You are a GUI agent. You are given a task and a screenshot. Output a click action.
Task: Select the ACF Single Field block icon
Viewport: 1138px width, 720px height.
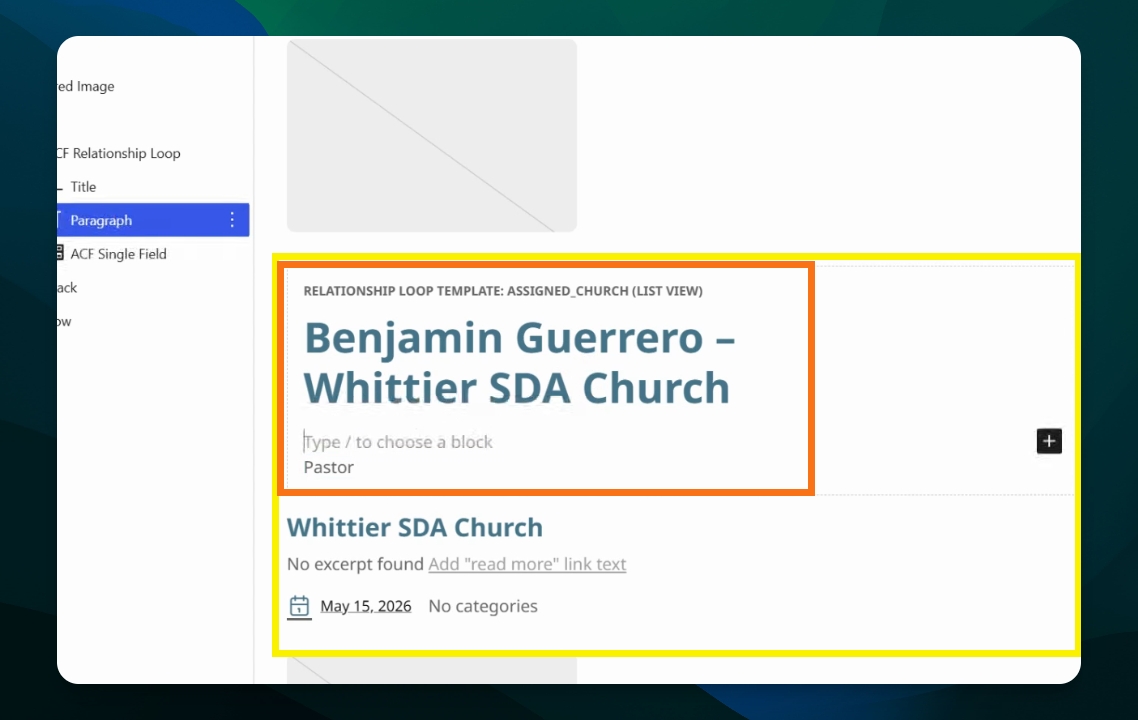60,253
